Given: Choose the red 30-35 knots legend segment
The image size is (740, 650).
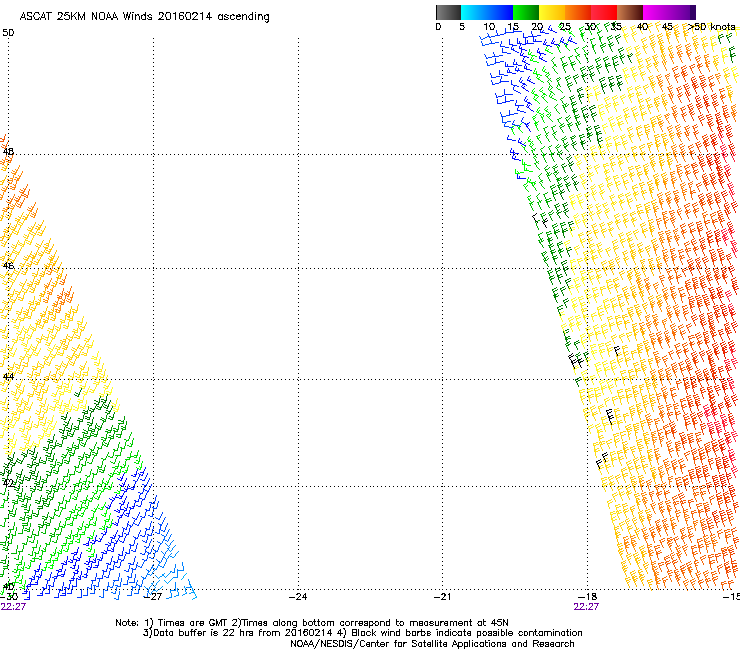Looking at the screenshot, I should (604, 12).
